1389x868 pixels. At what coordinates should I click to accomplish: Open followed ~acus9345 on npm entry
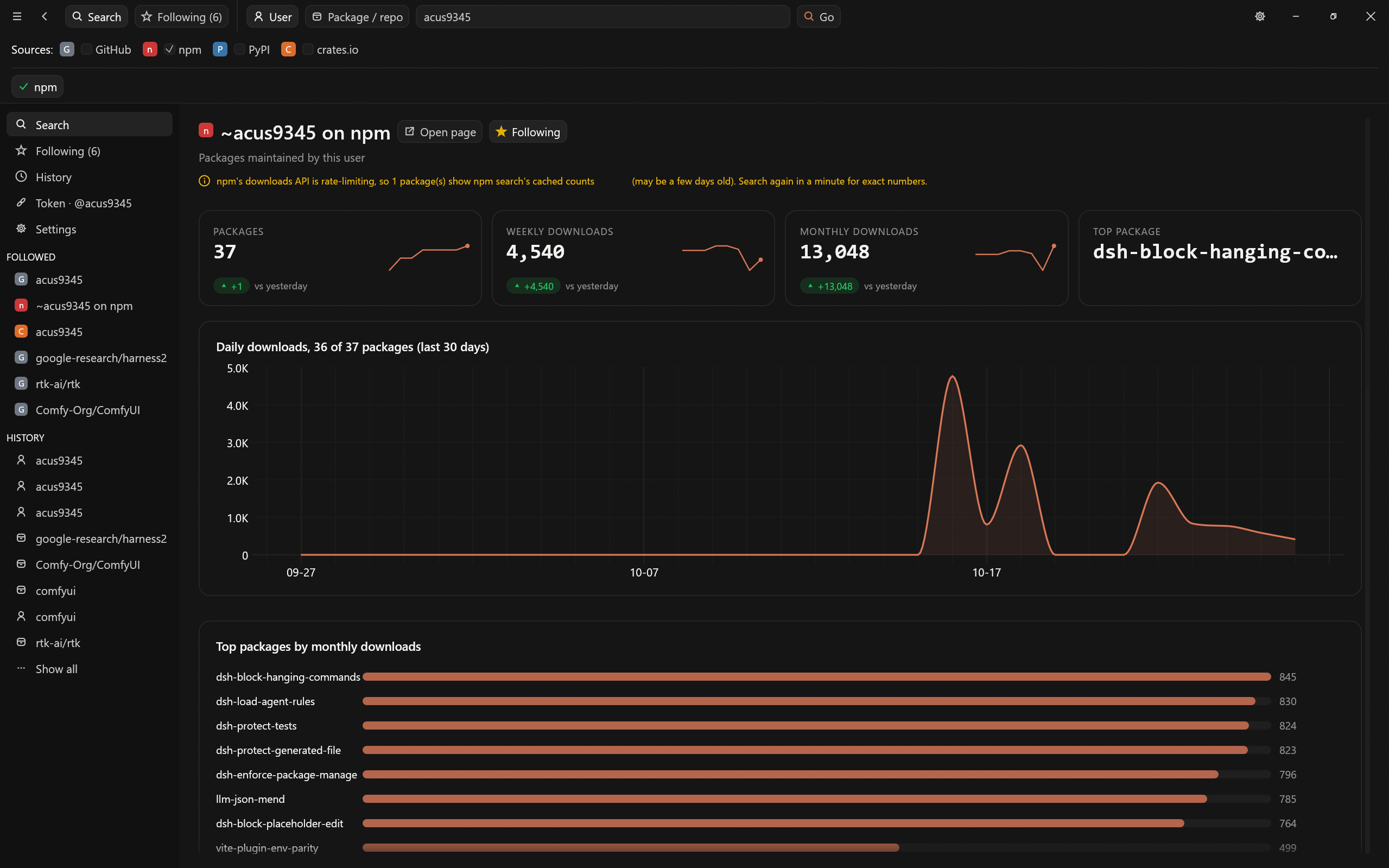pos(90,306)
